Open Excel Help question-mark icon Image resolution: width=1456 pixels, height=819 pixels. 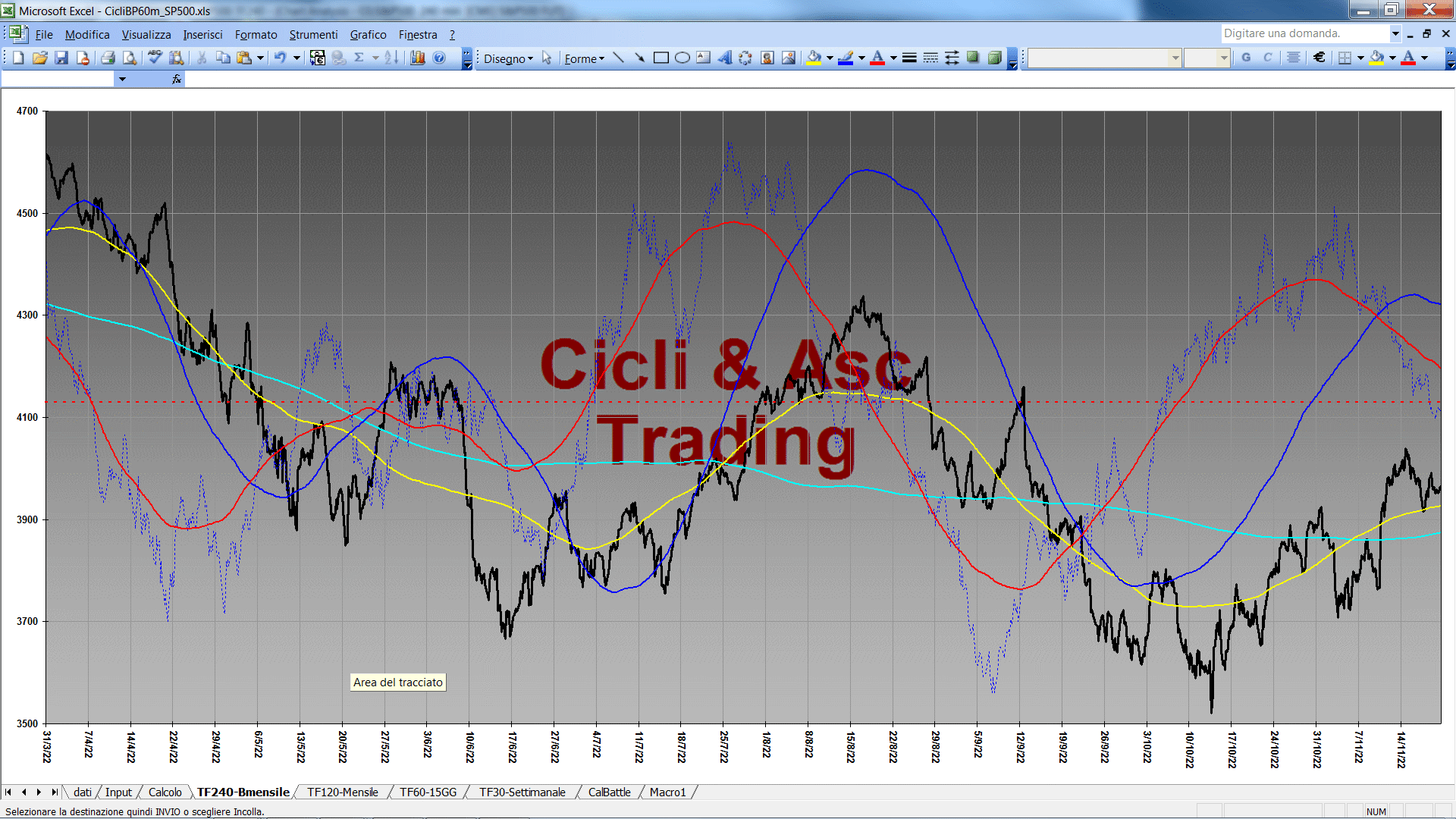tap(439, 58)
